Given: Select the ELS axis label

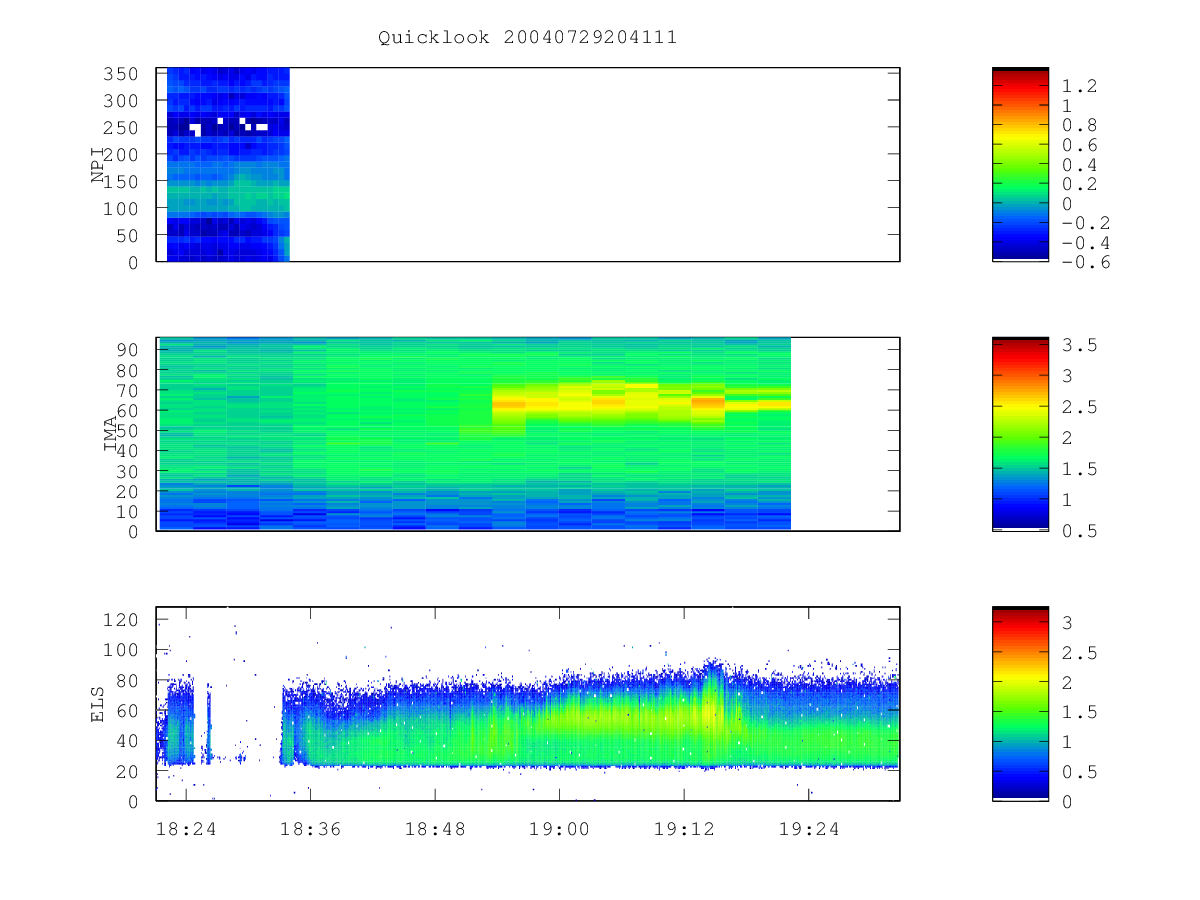Looking at the screenshot, I should tap(98, 703).
